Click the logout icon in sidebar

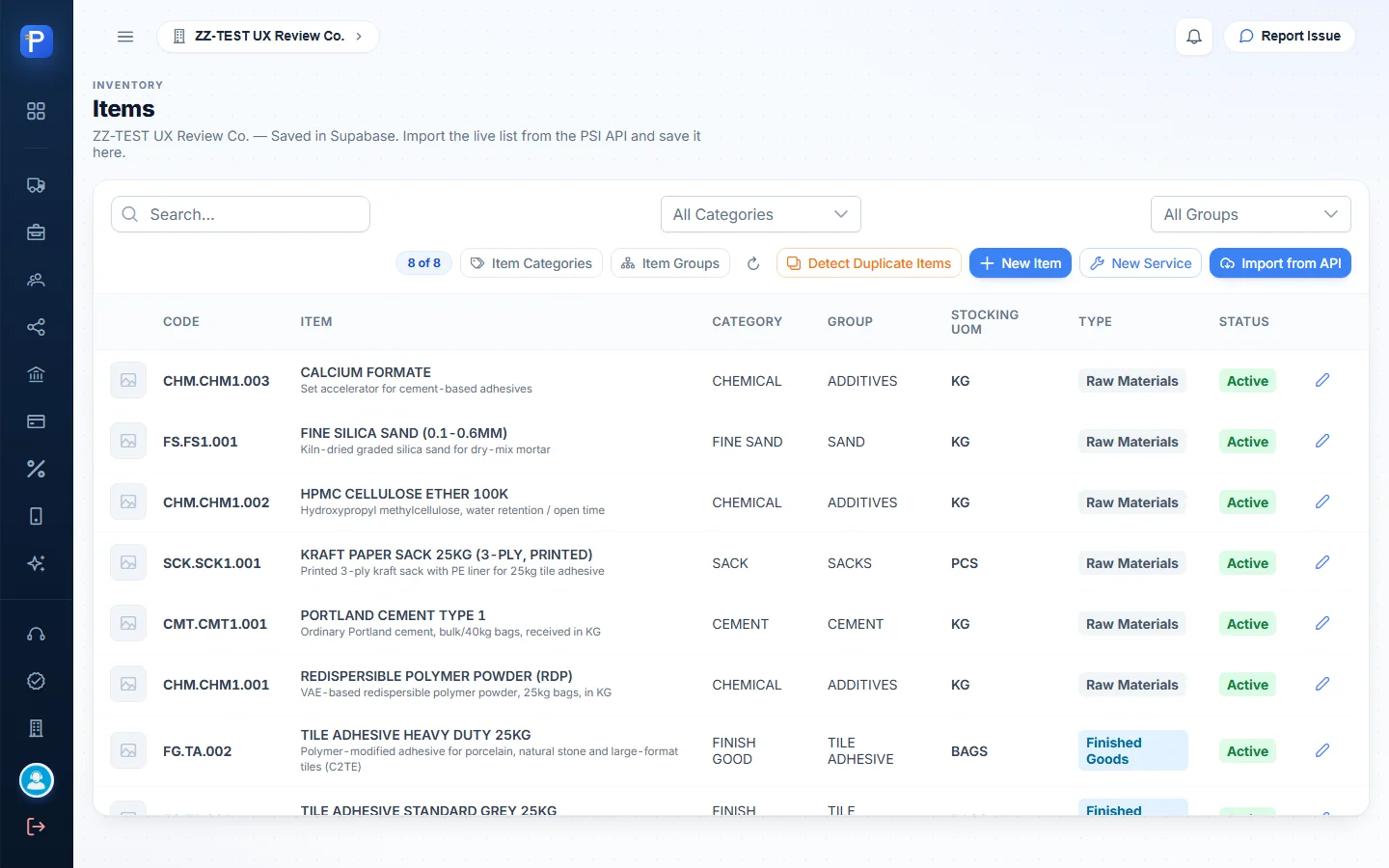[36, 827]
